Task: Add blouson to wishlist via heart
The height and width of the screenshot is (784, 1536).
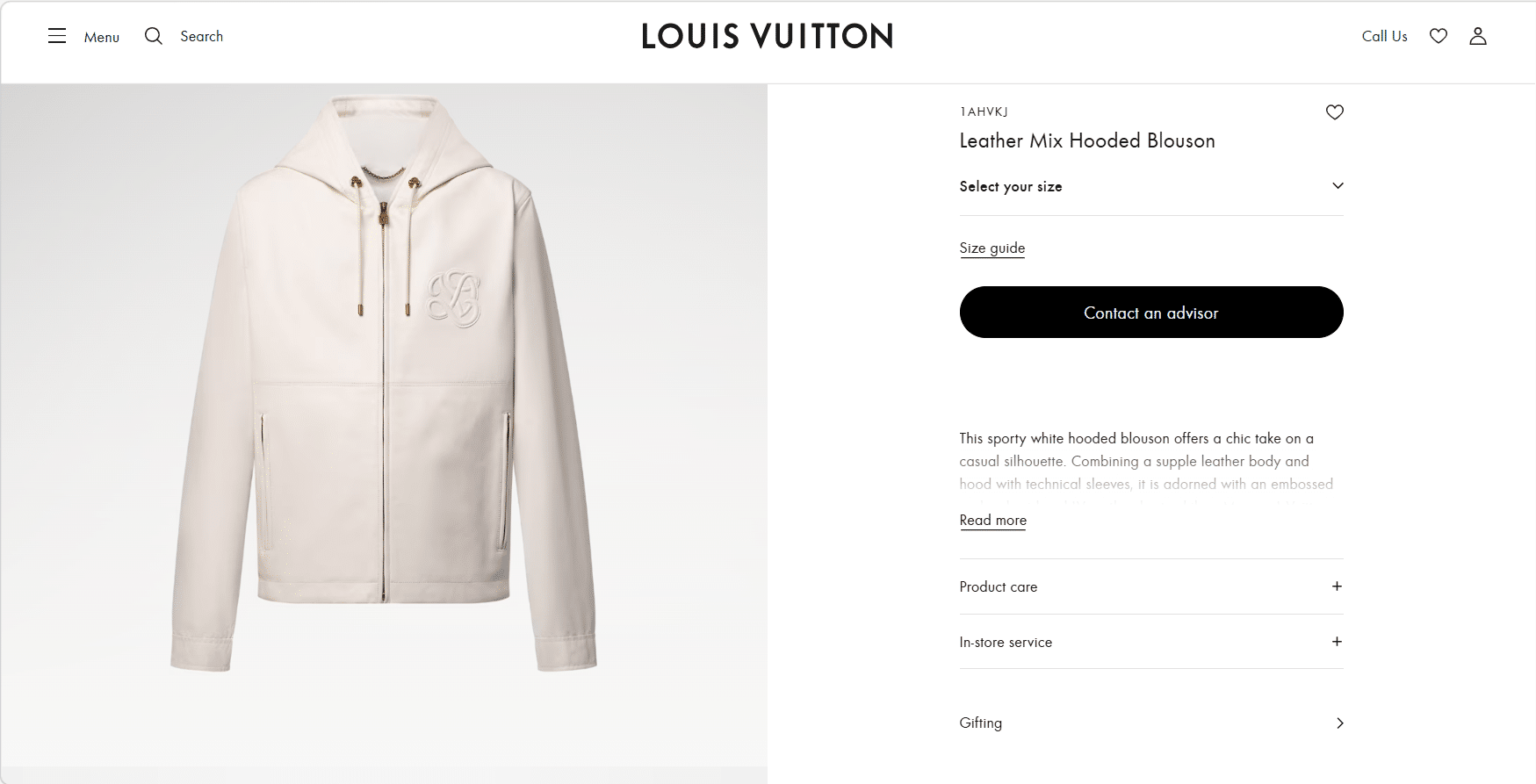Action: click(x=1334, y=112)
